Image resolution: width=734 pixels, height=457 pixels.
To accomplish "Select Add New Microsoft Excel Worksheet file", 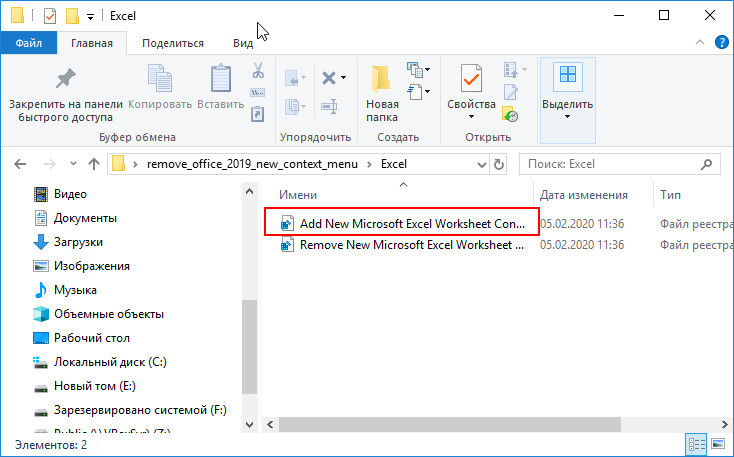I will (403, 224).
